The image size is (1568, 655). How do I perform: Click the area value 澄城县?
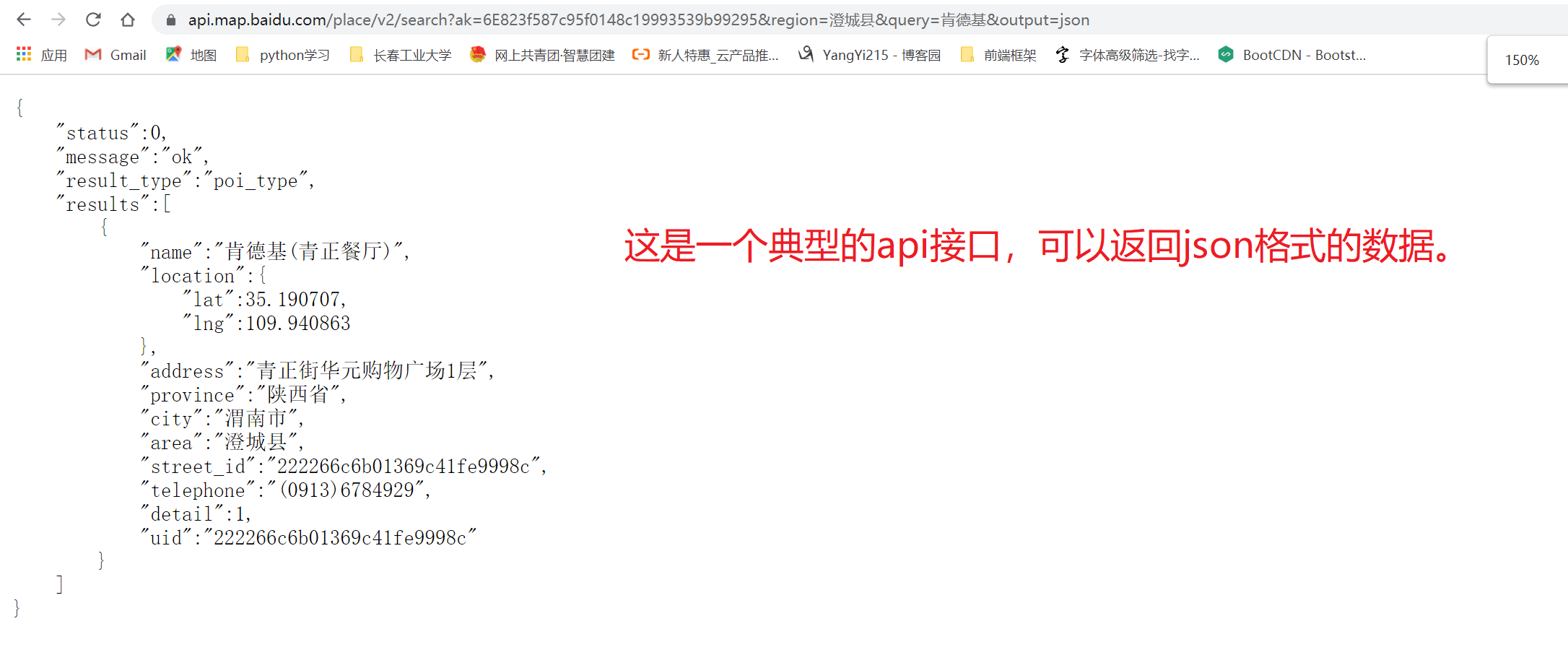click(x=256, y=442)
